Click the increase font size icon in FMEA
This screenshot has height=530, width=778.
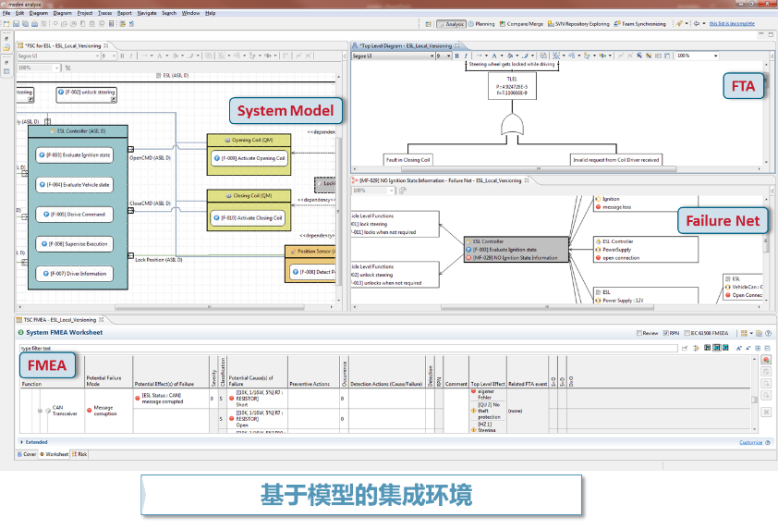click(739, 348)
